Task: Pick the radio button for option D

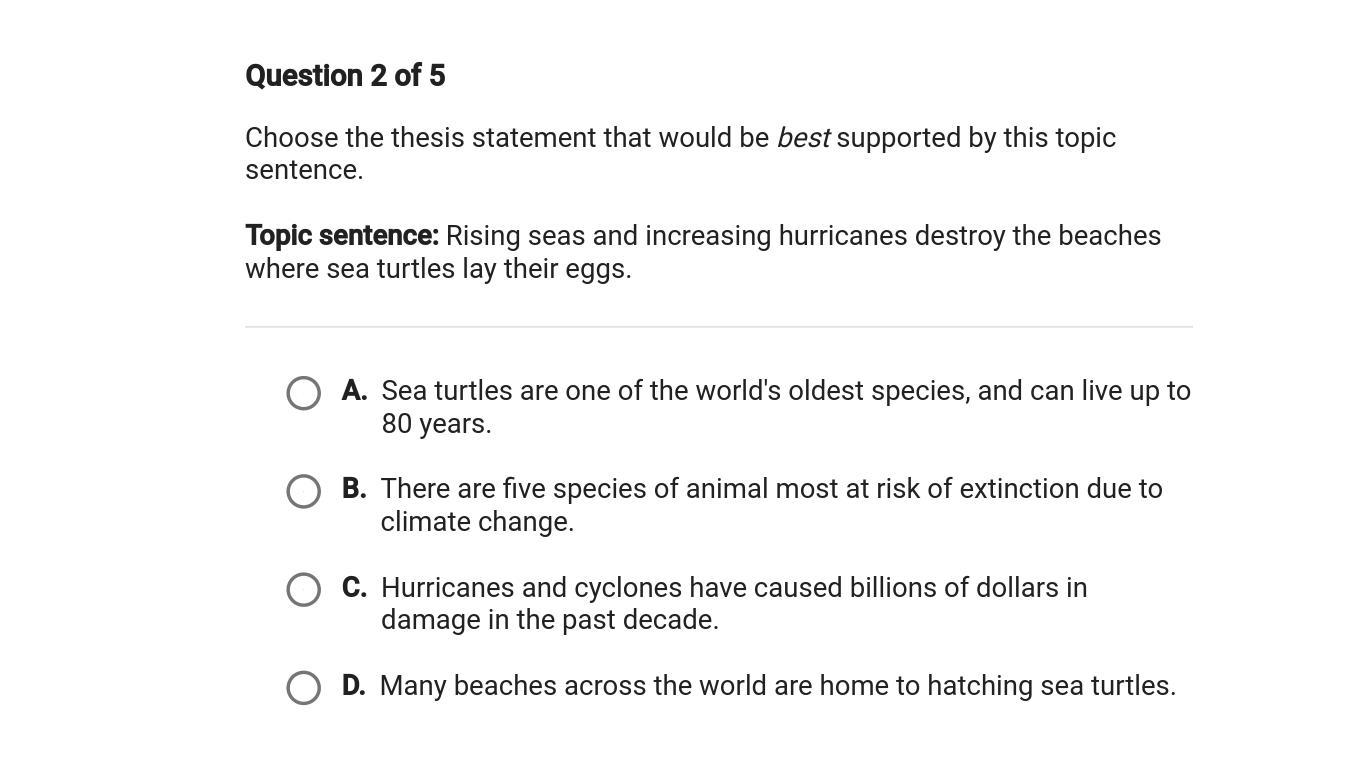Action: pos(304,687)
